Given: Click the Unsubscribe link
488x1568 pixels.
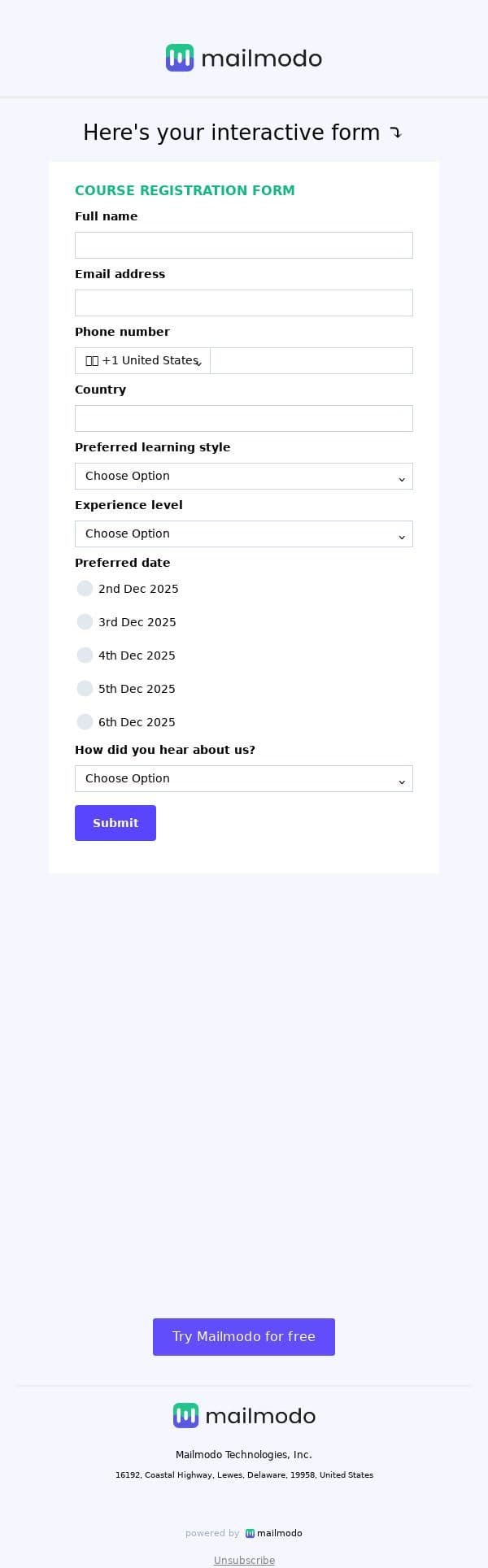Looking at the screenshot, I should point(244,1560).
